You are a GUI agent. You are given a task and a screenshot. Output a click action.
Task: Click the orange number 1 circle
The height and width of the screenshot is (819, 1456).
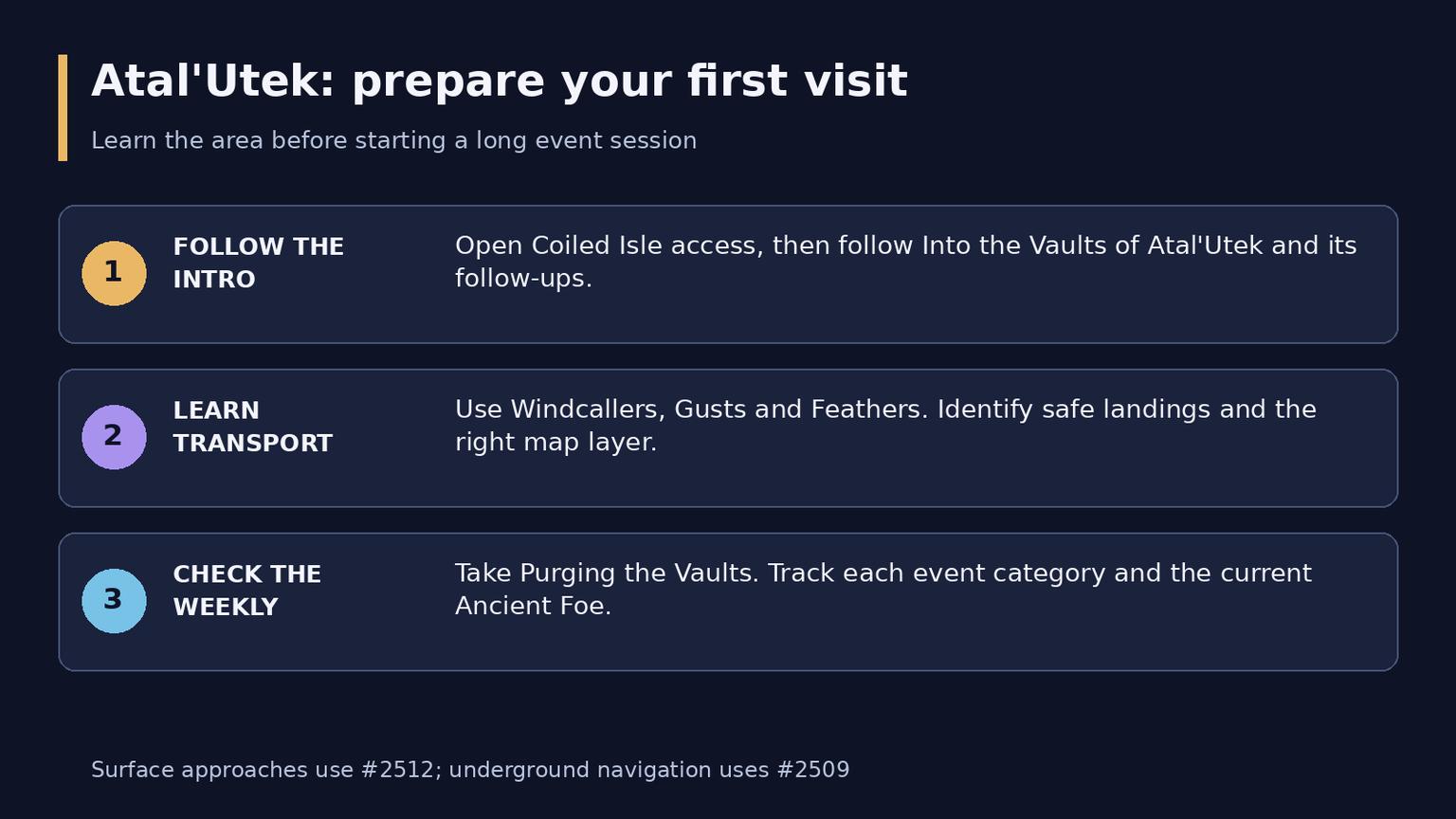[x=114, y=273]
